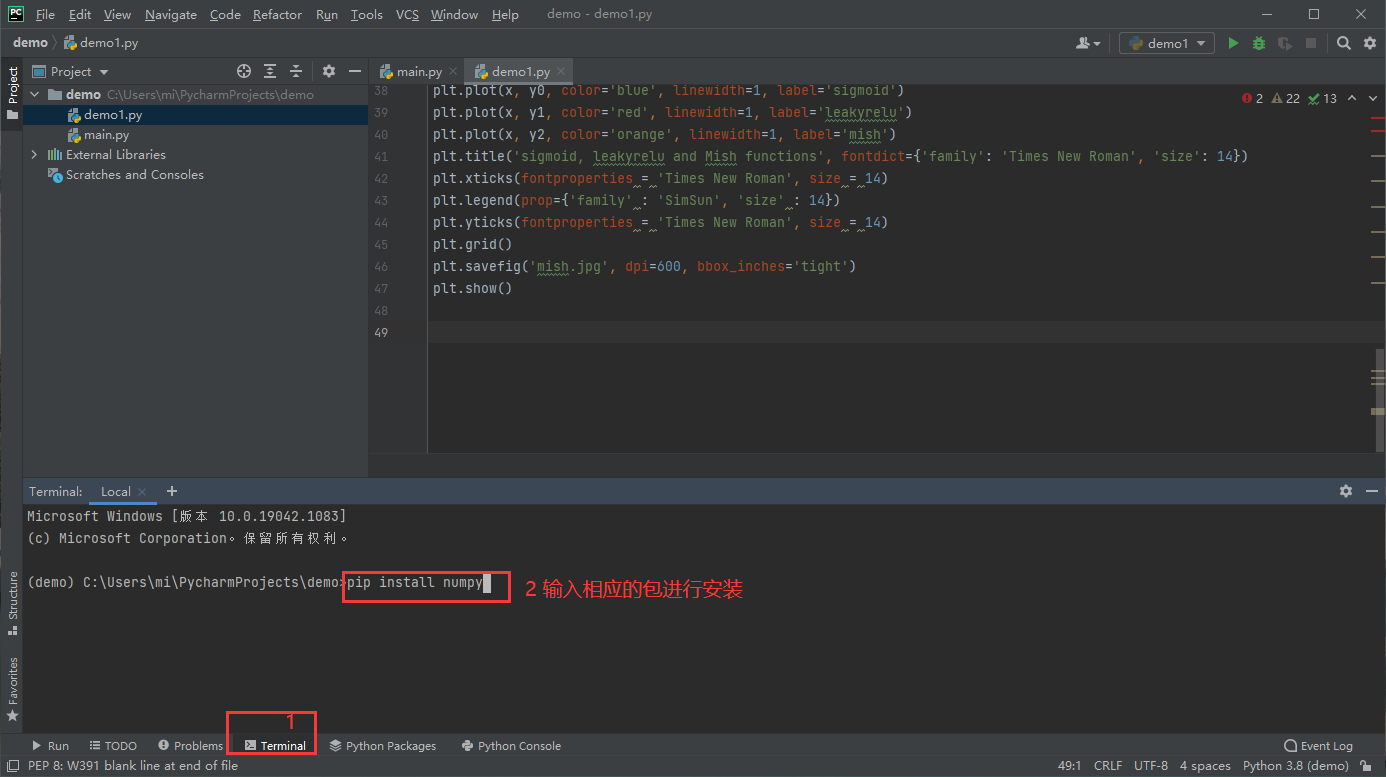Open Project panel gear options
This screenshot has height=777, width=1386.
tap(329, 71)
